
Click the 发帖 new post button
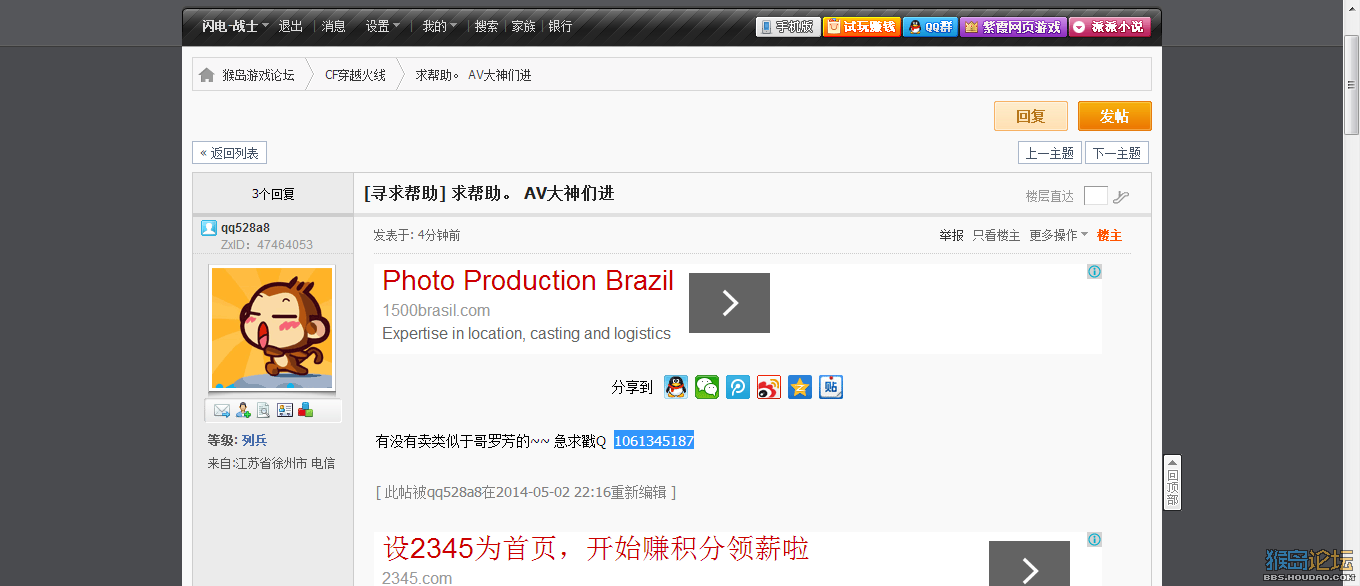click(x=1115, y=116)
